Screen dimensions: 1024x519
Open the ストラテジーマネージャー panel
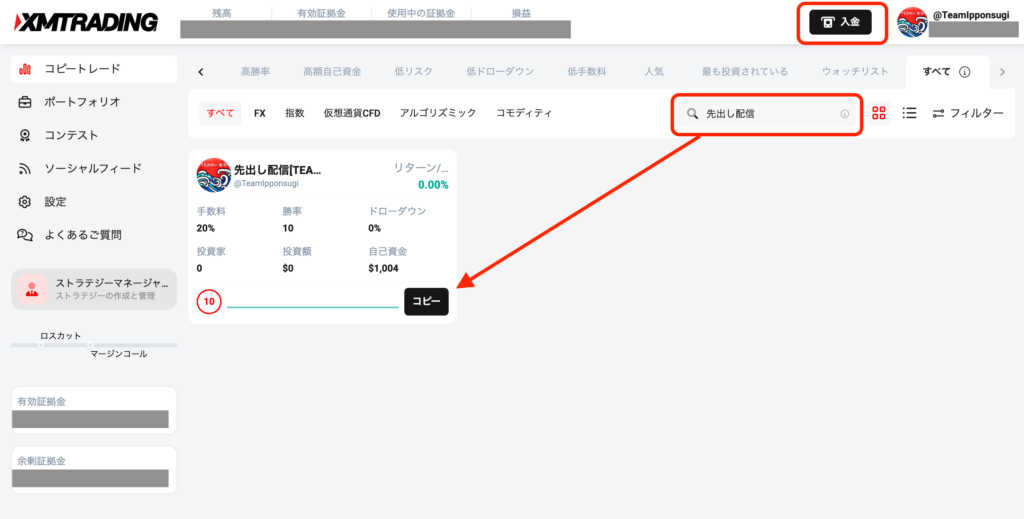(94, 289)
